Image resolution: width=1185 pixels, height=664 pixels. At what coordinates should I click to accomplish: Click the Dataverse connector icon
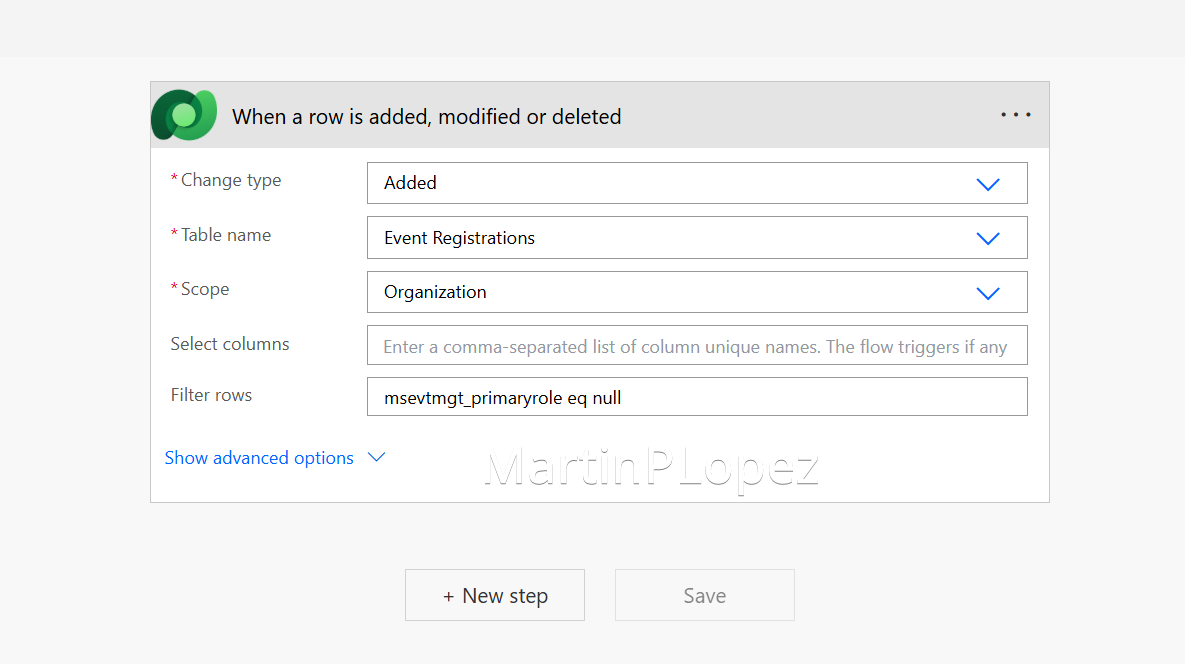coord(184,115)
